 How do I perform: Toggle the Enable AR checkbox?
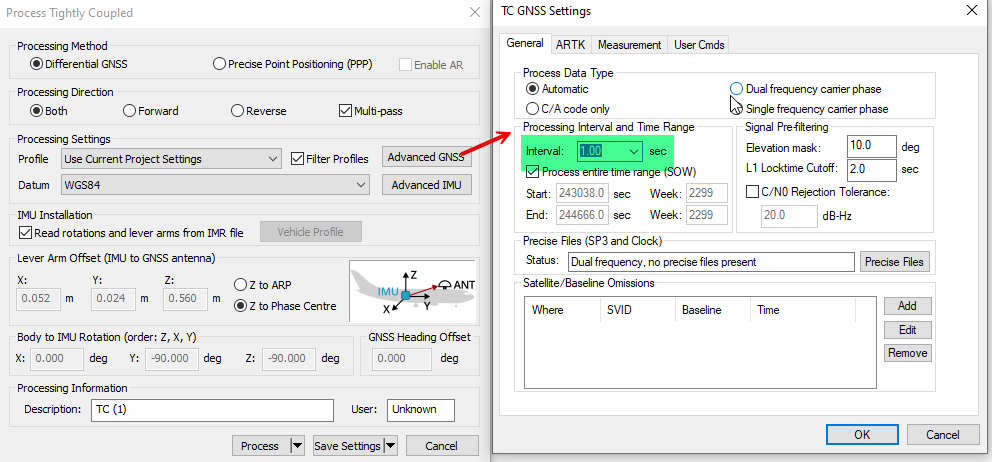tap(431, 65)
